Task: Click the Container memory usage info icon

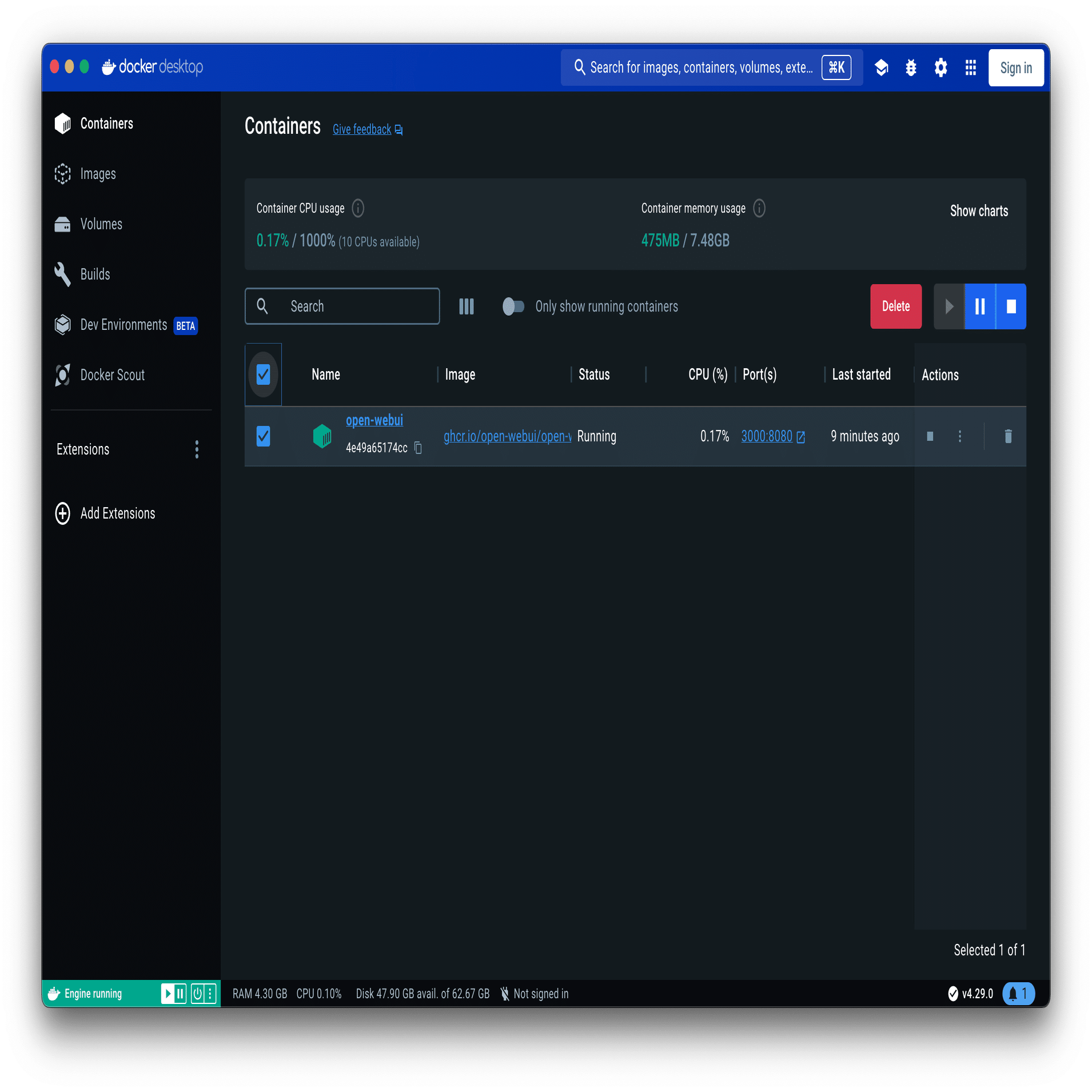Action: 759,208
